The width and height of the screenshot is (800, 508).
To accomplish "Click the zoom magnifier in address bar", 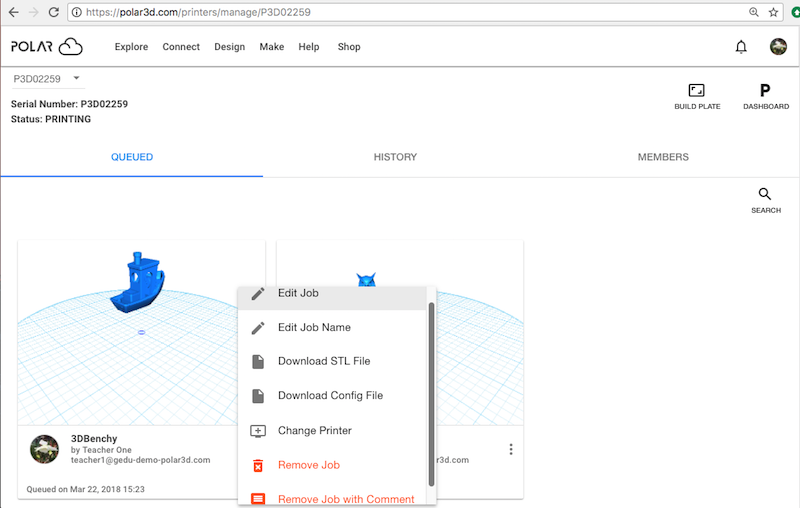I will tap(754, 12).
